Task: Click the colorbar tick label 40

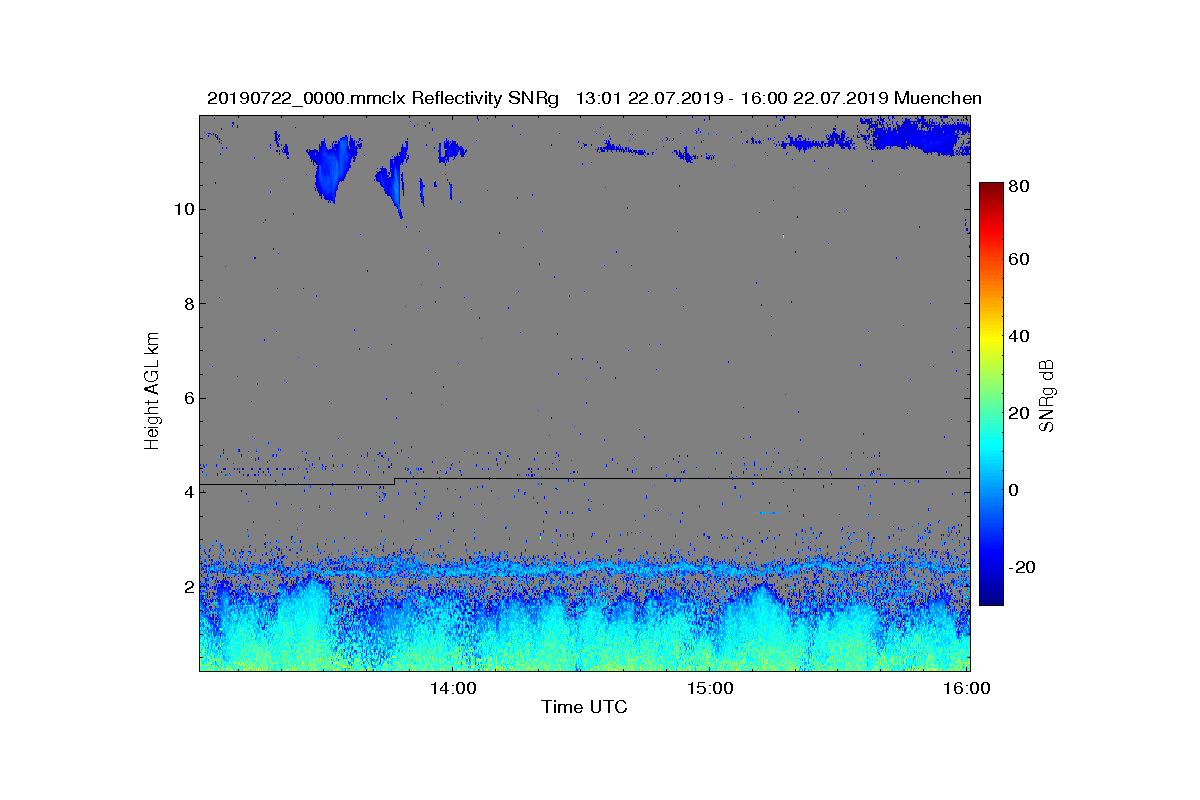Action: pyautogui.click(x=1020, y=337)
